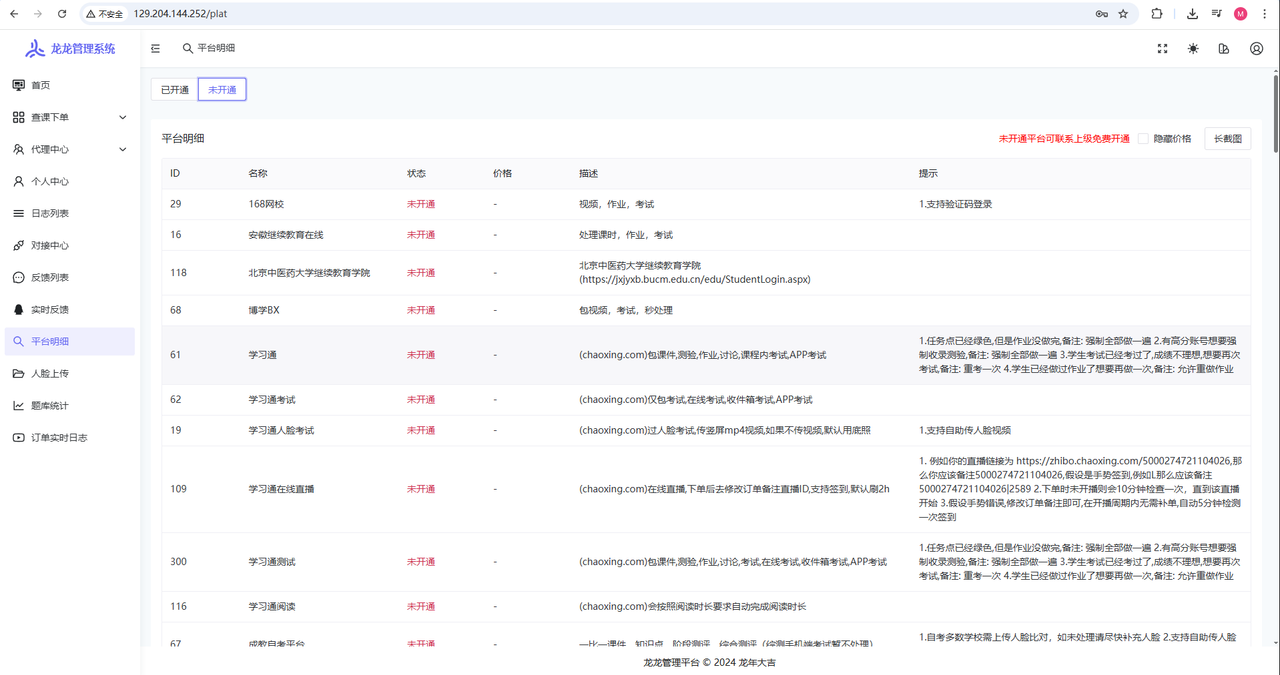Click the 未开通平台可联系上级免费开通 notice
This screenshot has width=1280, height=675.
coord(1064,139)
